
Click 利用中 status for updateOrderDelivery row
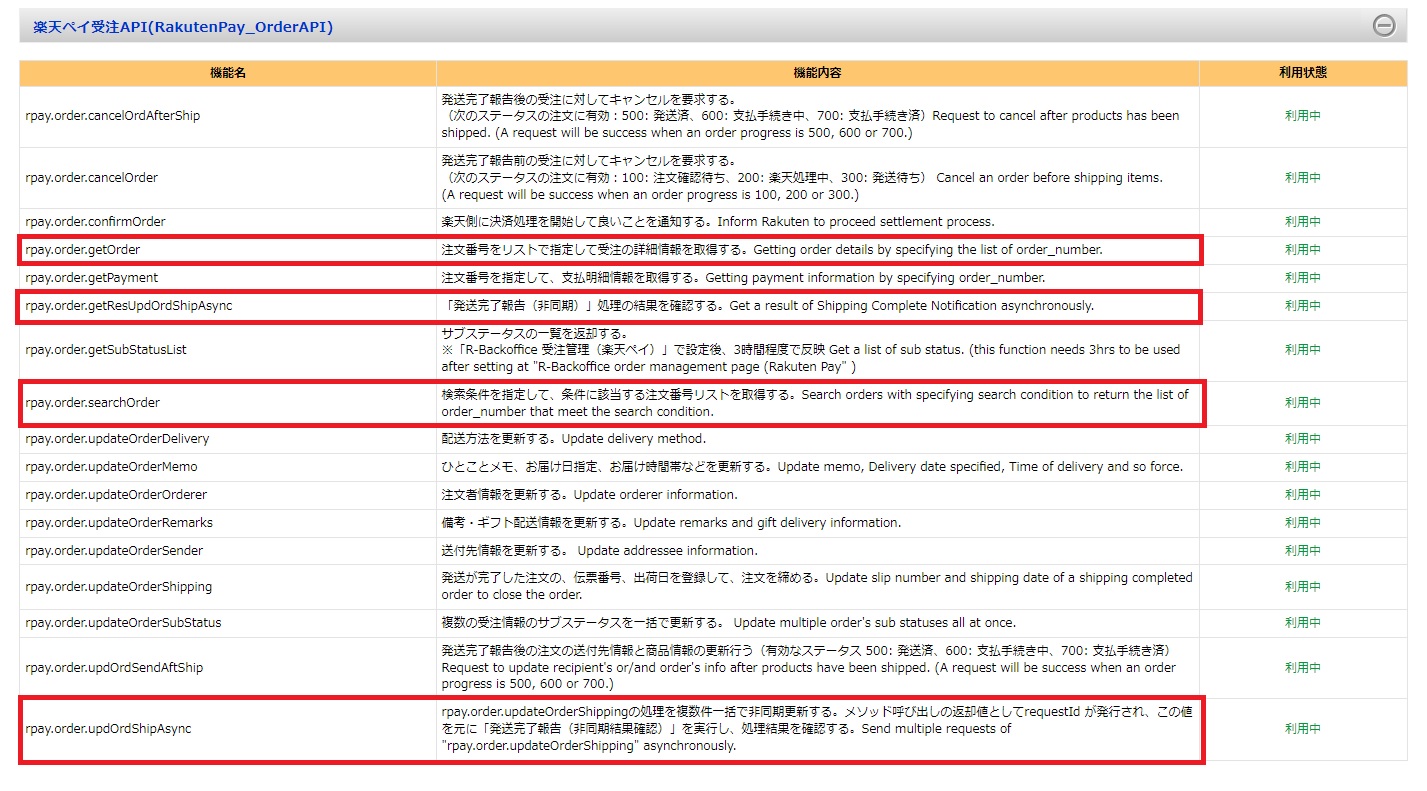click(x=1303, y=439)
